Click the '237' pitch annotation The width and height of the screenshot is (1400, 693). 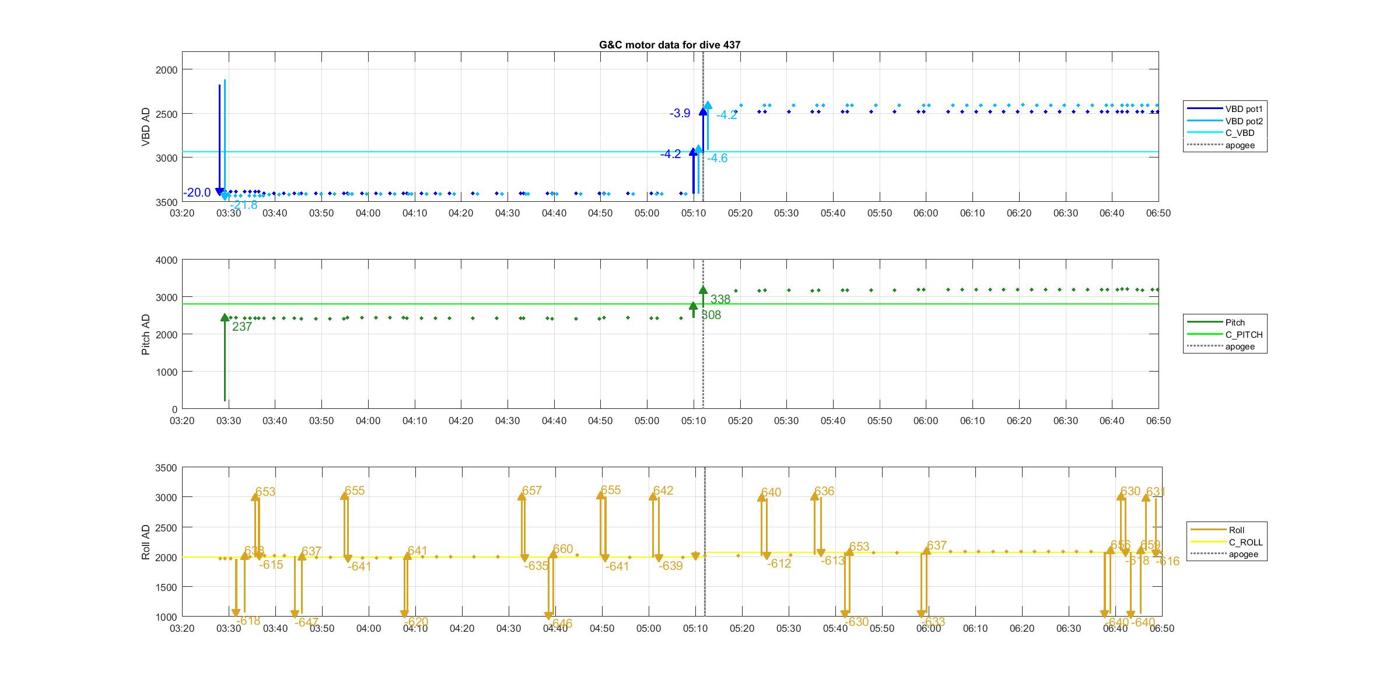[242, 327]
